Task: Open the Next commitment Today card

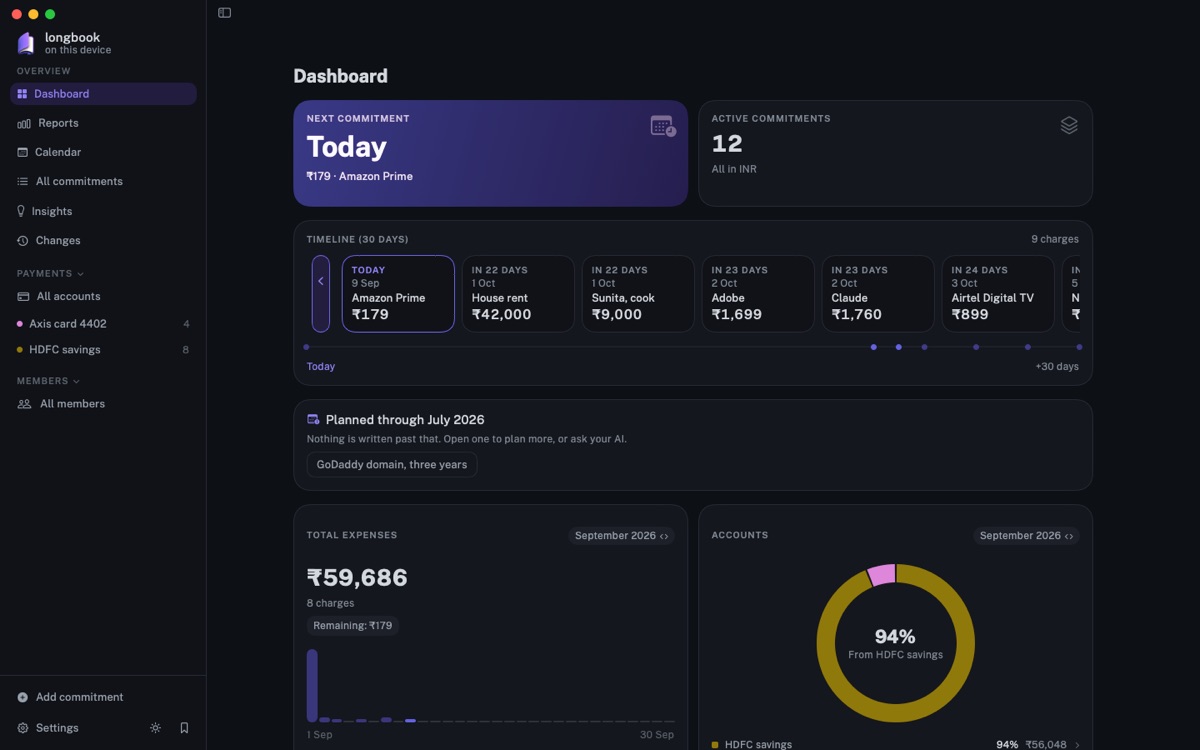Action: (x=490, y=153)
